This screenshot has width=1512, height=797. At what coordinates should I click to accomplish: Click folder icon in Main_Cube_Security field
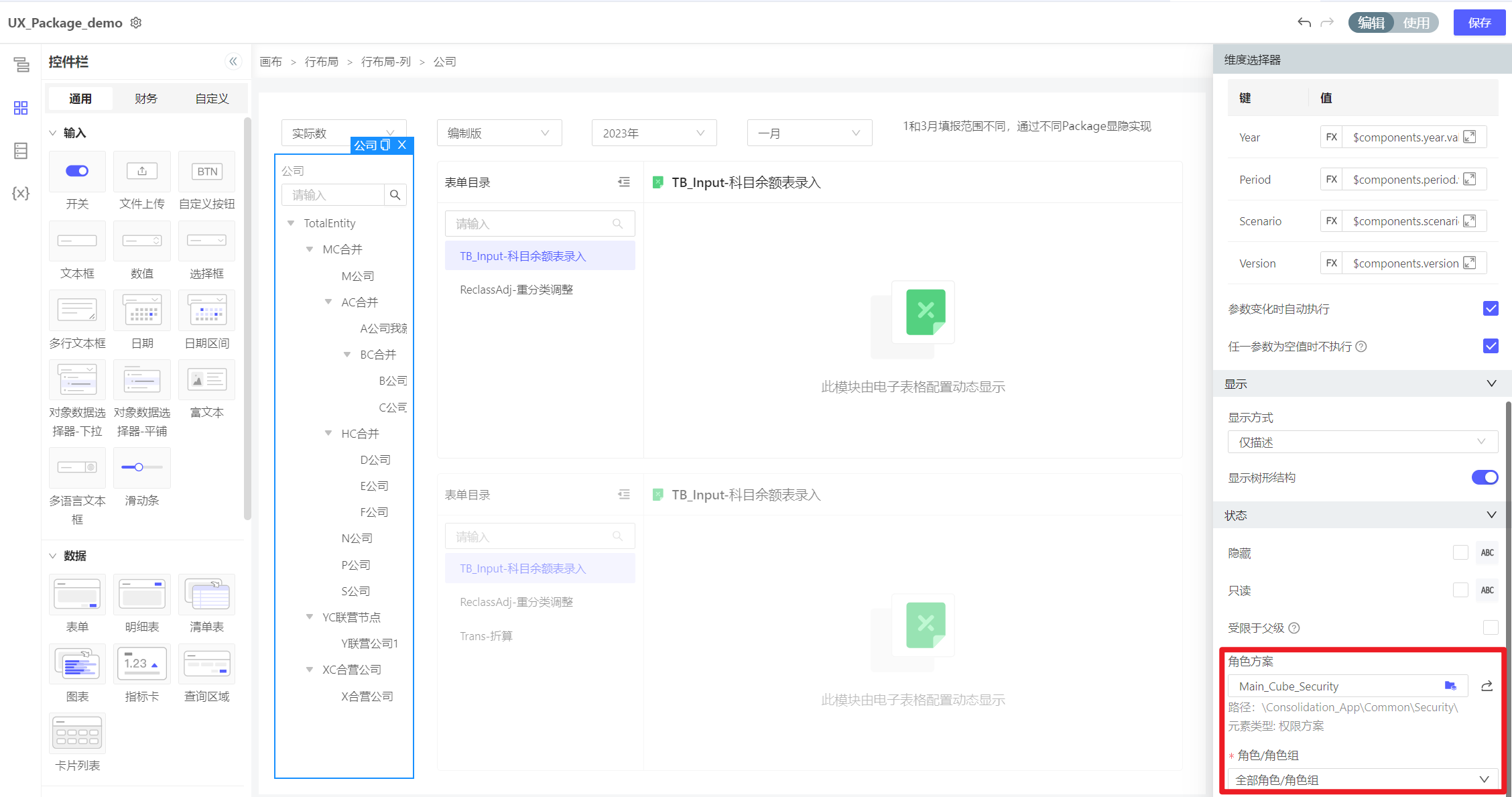1450,686
